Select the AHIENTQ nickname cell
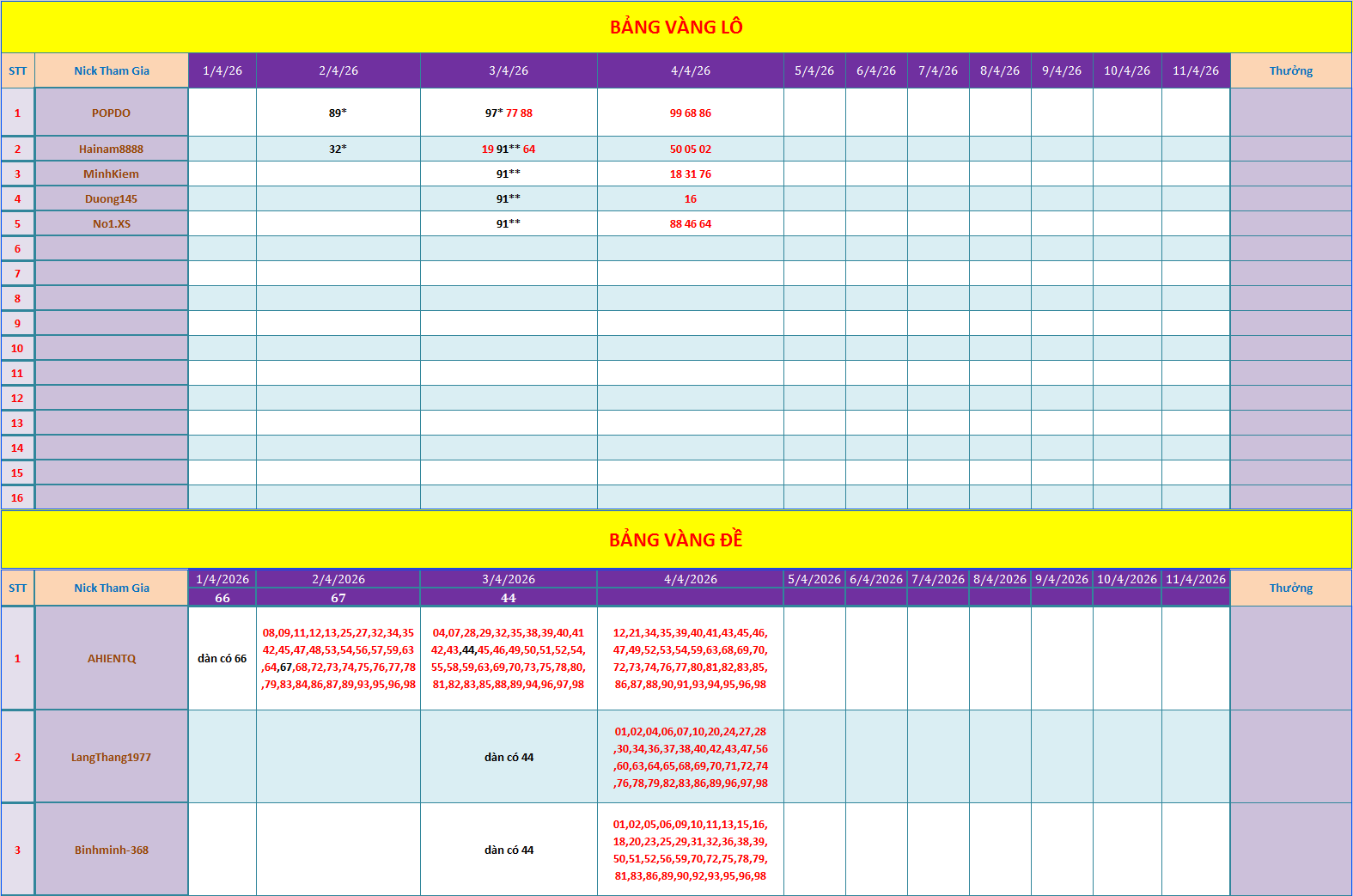 click(x=112, y=658)
